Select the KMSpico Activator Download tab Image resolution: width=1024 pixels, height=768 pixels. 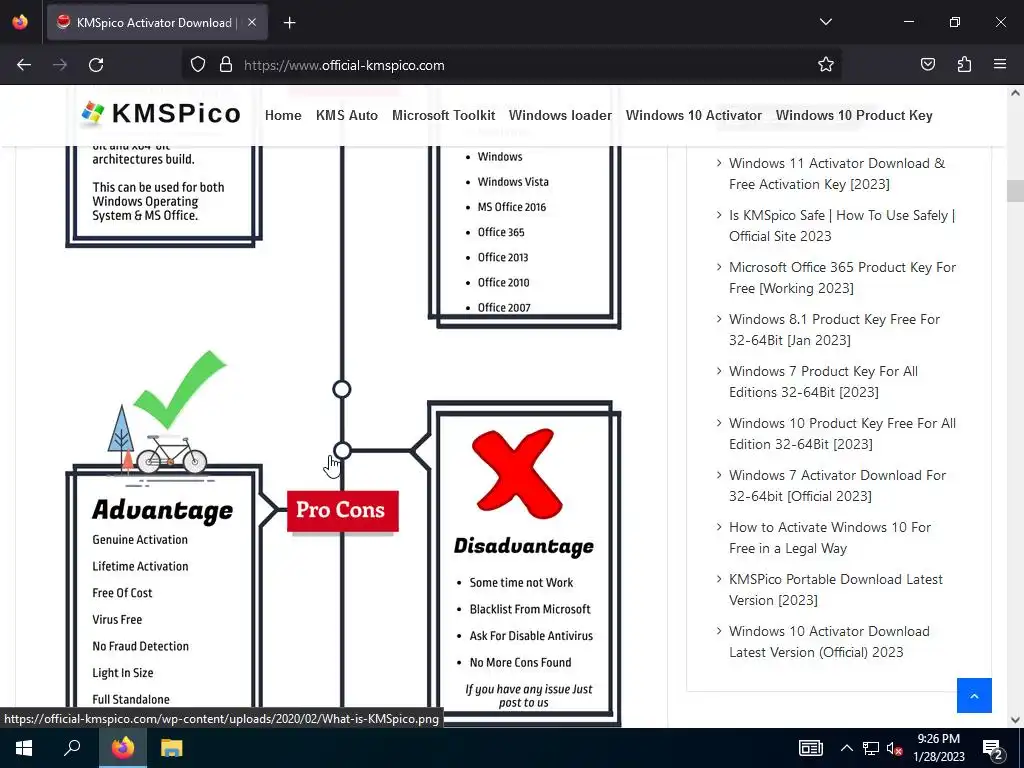pyautogui.click(x=157, y=23)
